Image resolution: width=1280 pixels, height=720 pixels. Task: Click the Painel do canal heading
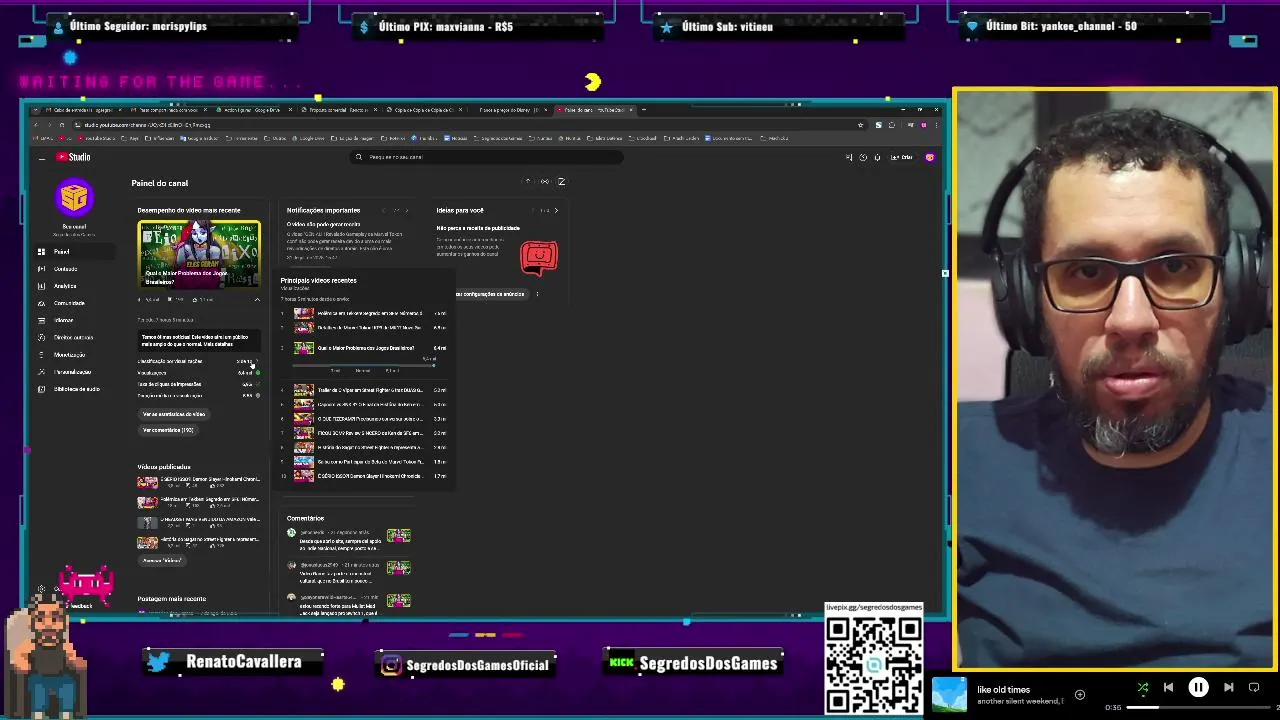pos(160,183)
